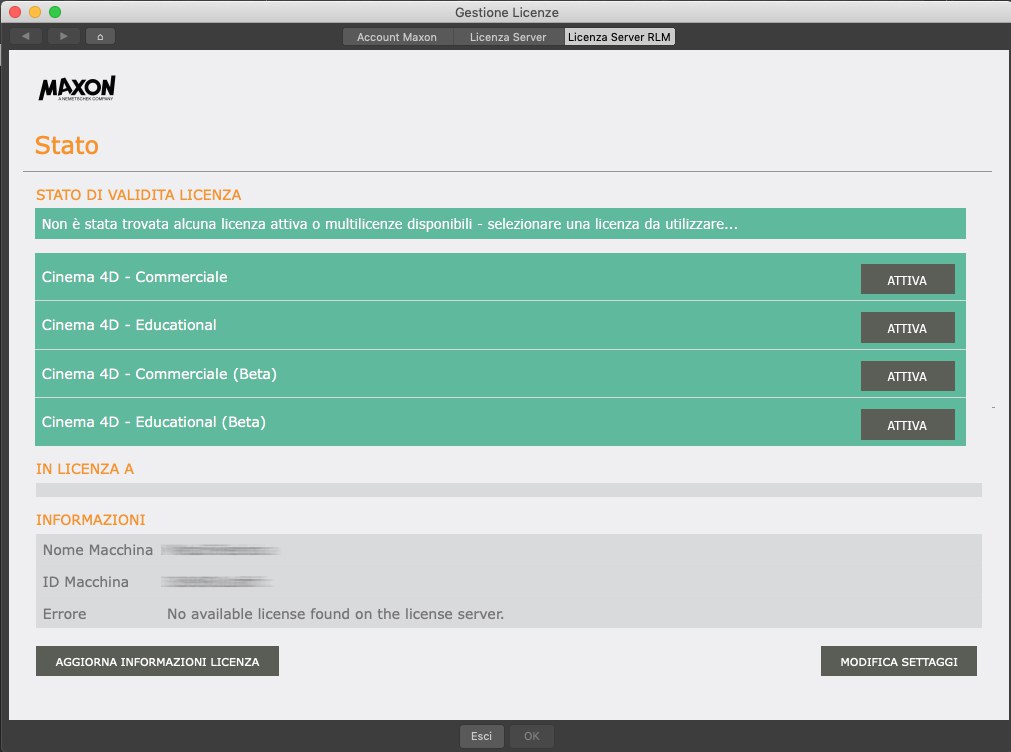Switch to the Licenza Server tab
This screenshot has width=1011, height=752.
click(x=507, y=37)
